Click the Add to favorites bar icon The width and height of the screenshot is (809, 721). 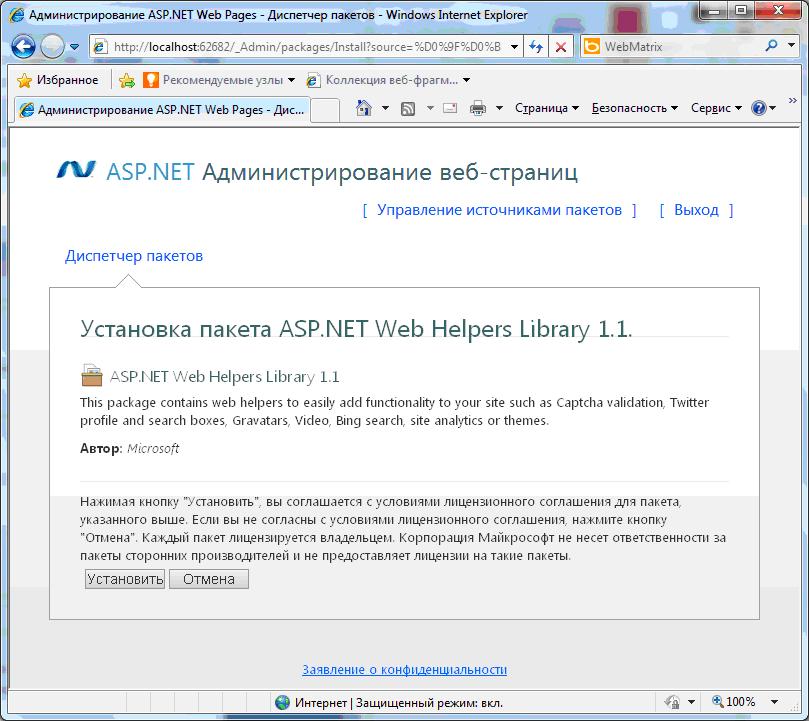pyautogui.click(x=127, y=80)
